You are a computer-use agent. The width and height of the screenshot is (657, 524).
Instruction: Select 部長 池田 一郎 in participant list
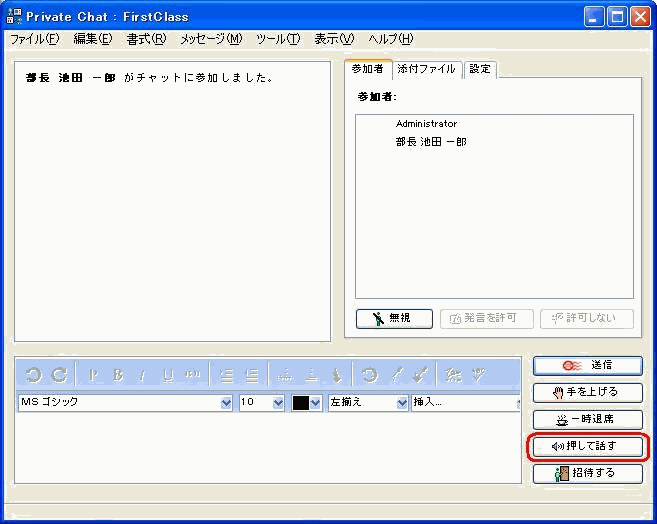(x=430, y=142)
